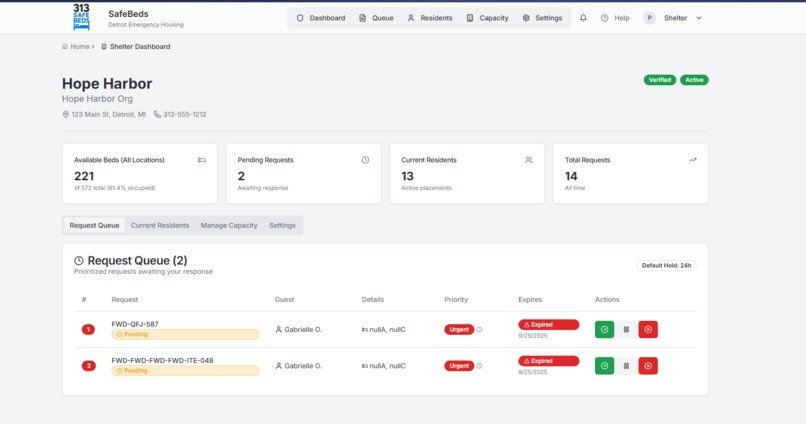Decline request FWD-QFJ-587 with red X

tap(648, 329)
